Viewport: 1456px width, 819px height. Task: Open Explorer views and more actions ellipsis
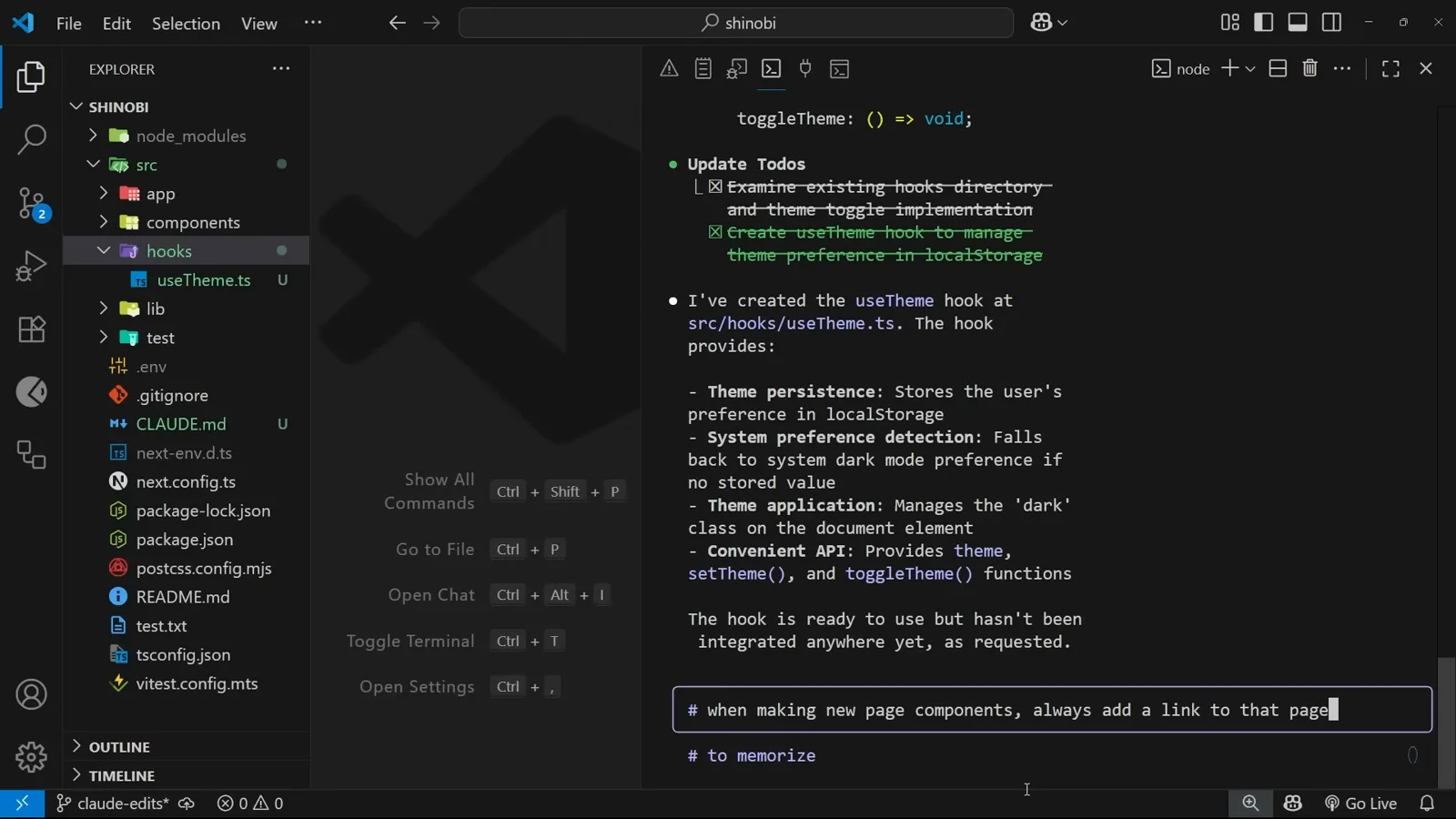[x=281, y=68]
